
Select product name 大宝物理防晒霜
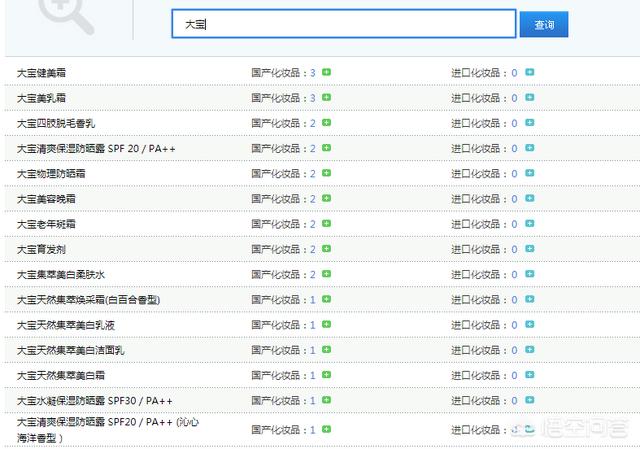click(x=51, y=174)
